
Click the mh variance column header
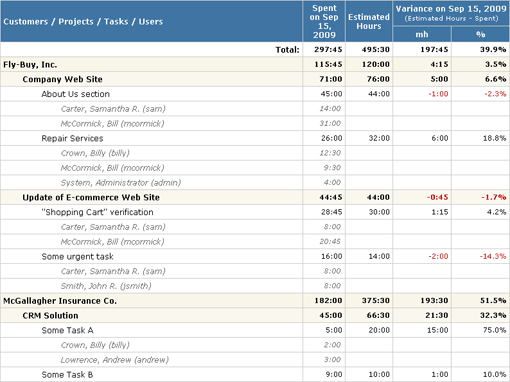[x=422, y=34]
